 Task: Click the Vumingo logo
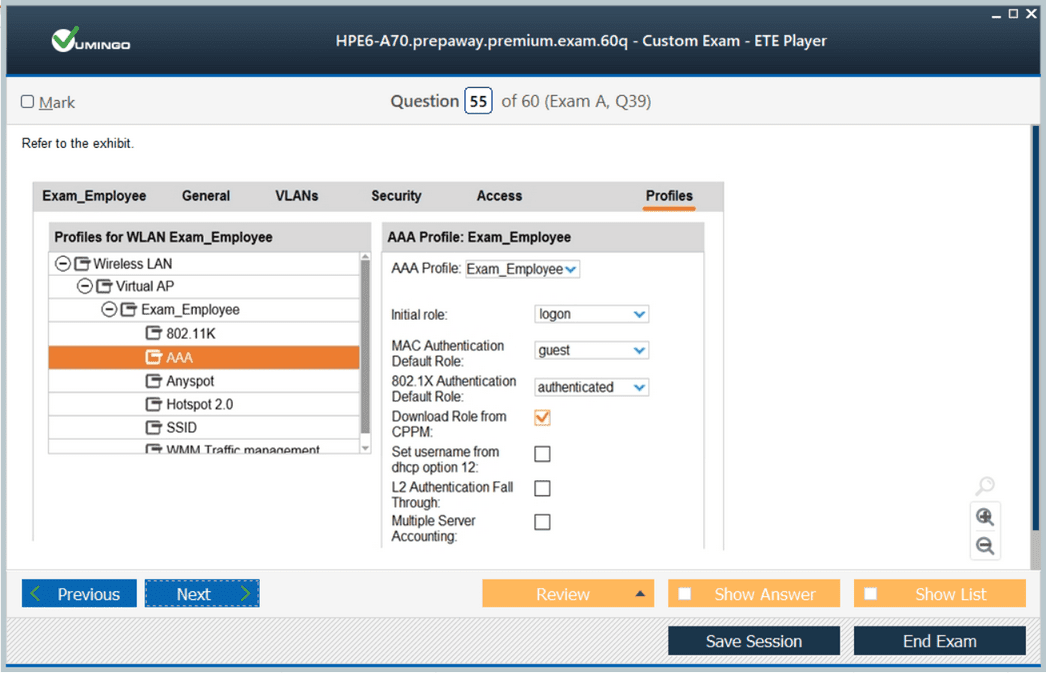[91, 41]
